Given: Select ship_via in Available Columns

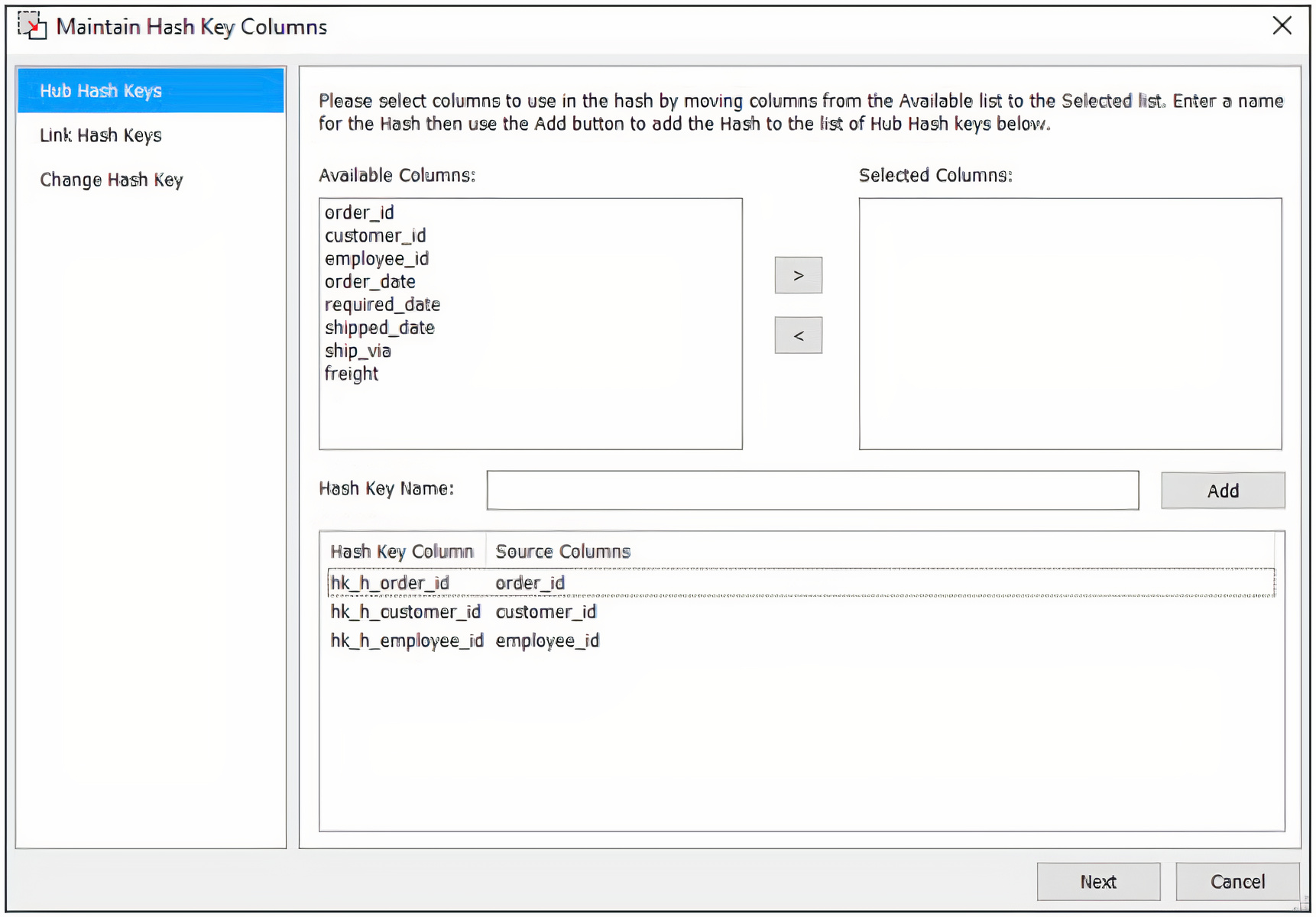Looking at the screenshot, I should (358, 350).
